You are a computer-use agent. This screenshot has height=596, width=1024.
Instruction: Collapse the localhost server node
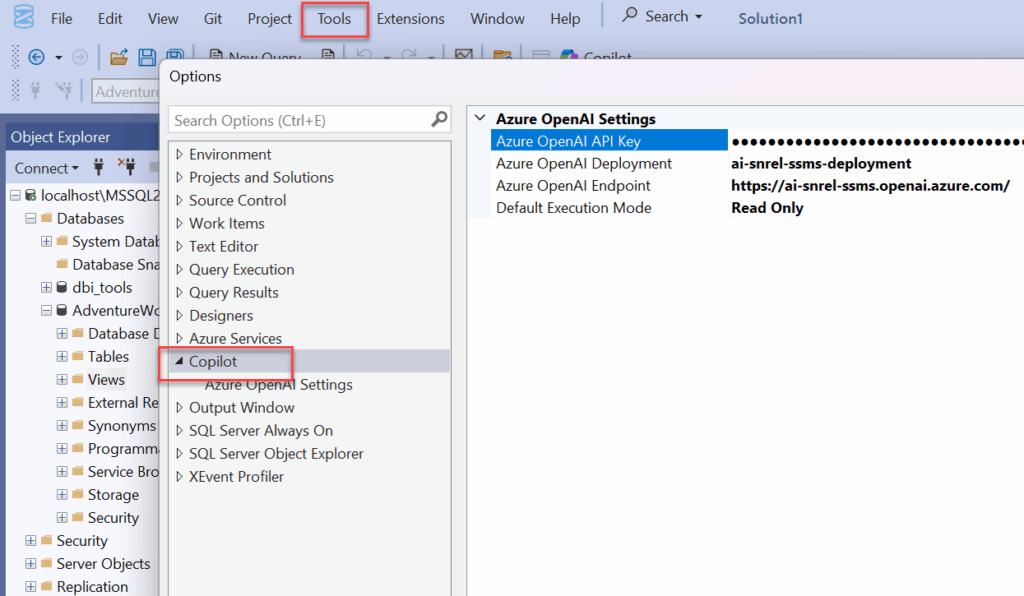15,195
